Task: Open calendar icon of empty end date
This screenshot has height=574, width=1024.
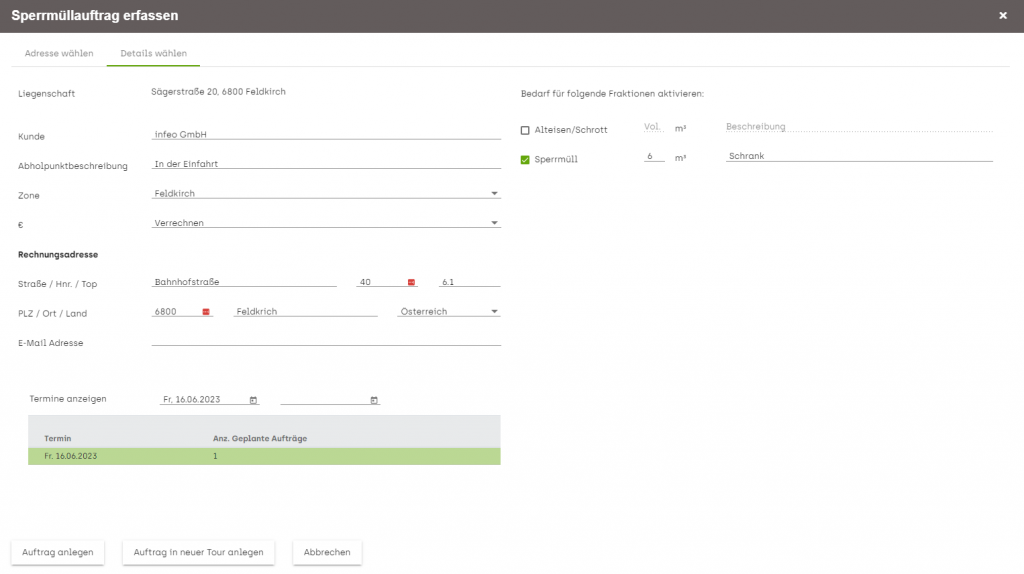Action: click(374, 400)
